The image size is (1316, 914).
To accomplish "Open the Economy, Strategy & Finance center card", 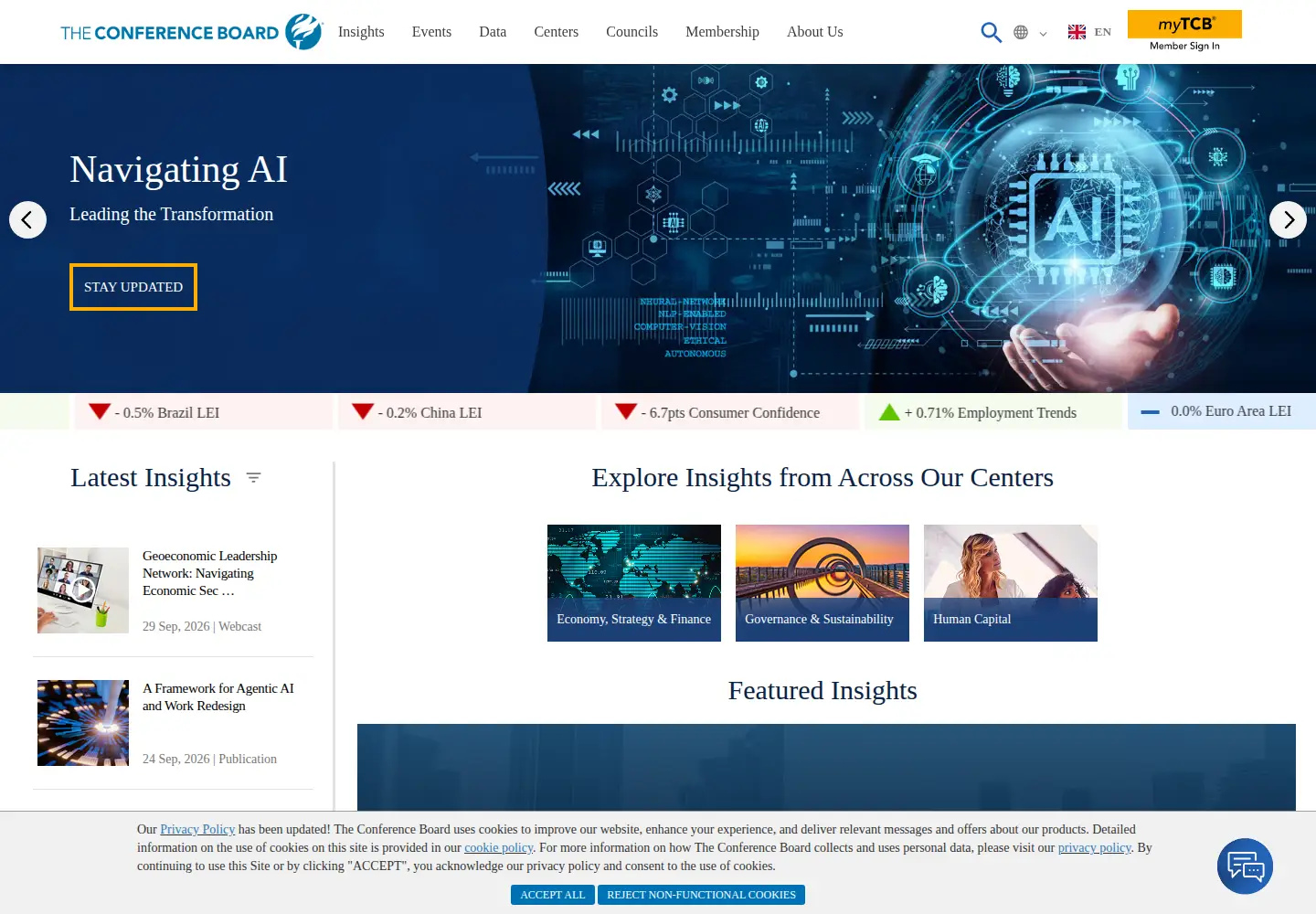I will [634, 583].
